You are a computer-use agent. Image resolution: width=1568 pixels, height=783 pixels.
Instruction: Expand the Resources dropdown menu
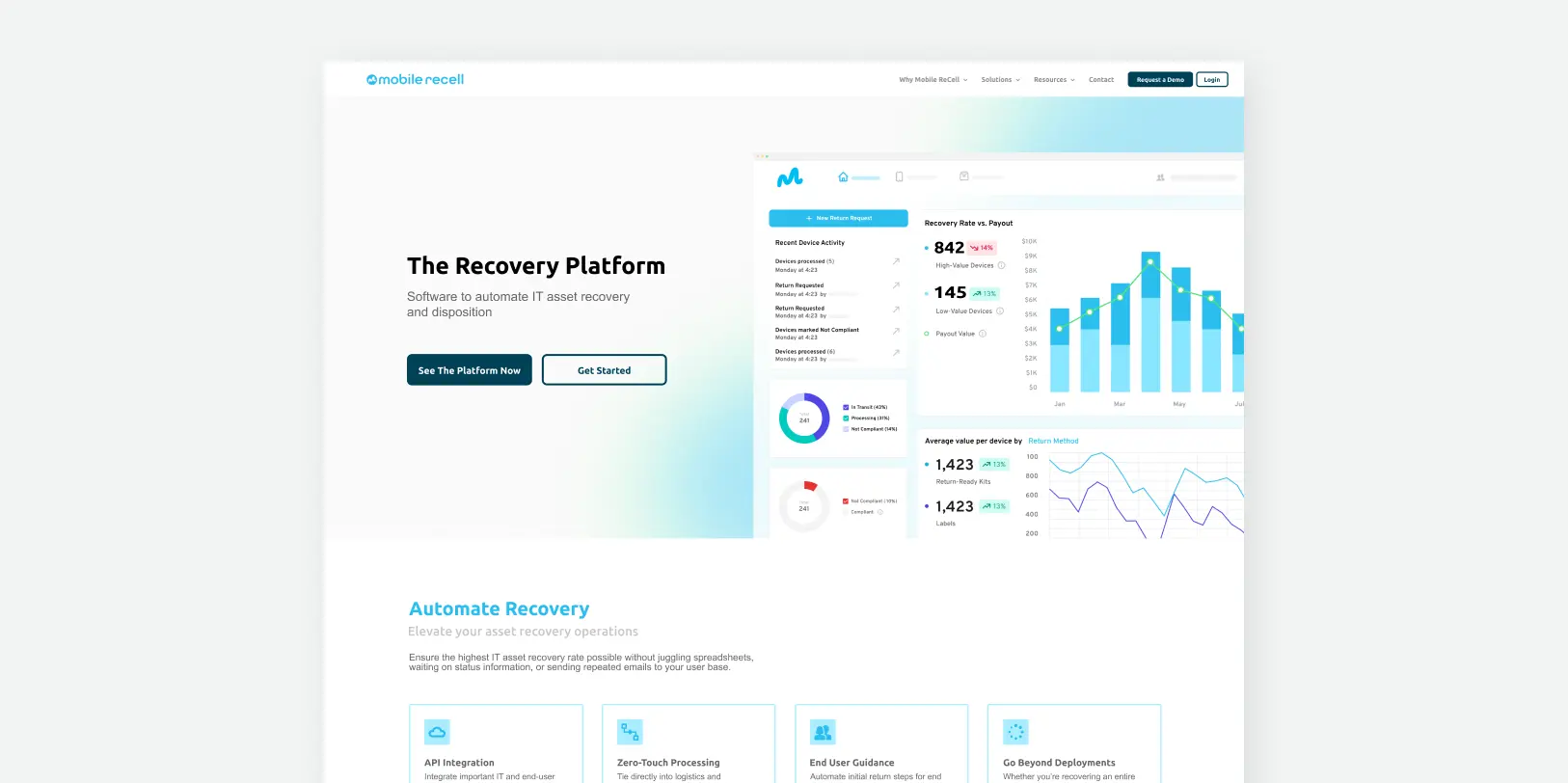point(1054,80)
